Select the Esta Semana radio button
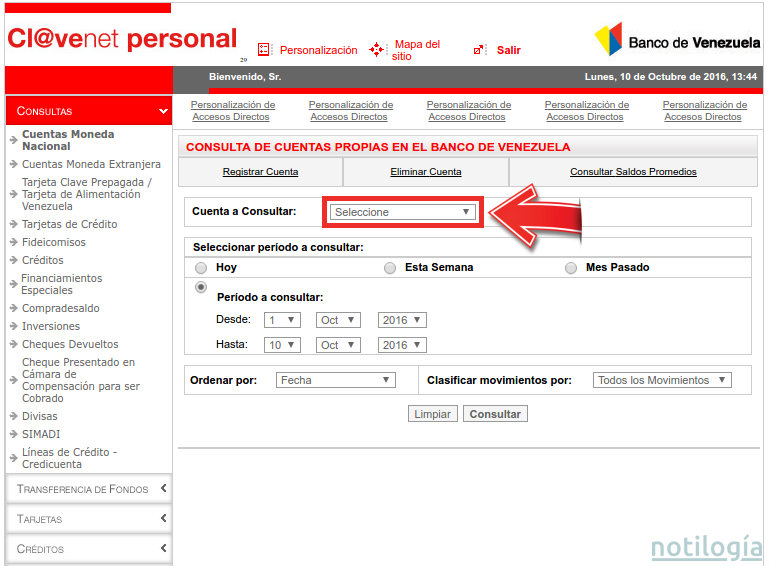The image size is (769, 566). (390, 268)
